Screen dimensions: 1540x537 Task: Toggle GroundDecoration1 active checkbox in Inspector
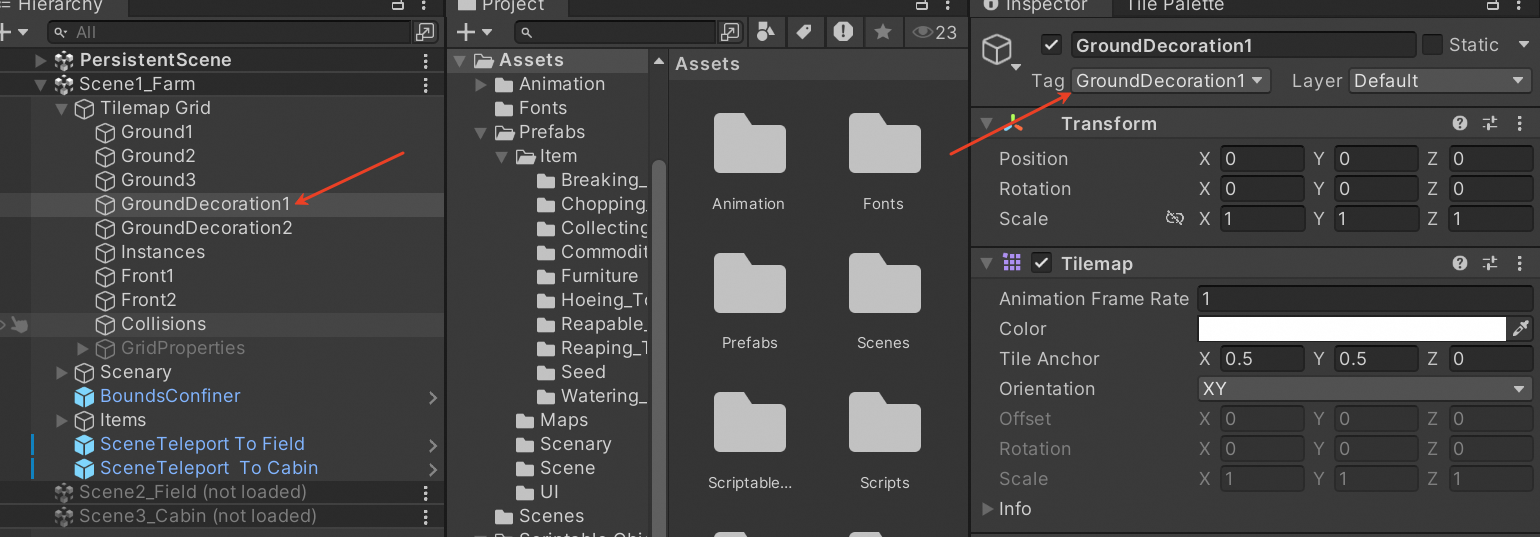point(1051,45)
